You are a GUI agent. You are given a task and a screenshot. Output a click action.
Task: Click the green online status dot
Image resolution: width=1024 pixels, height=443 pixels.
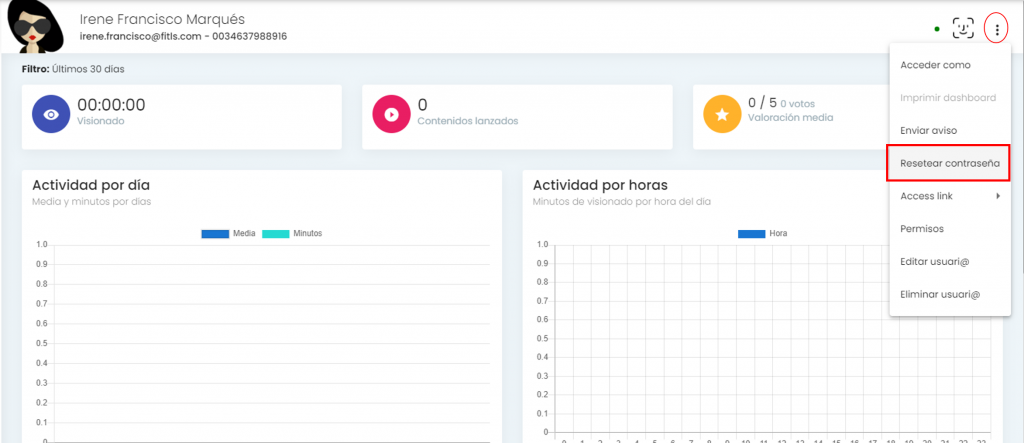pos(936,29)
